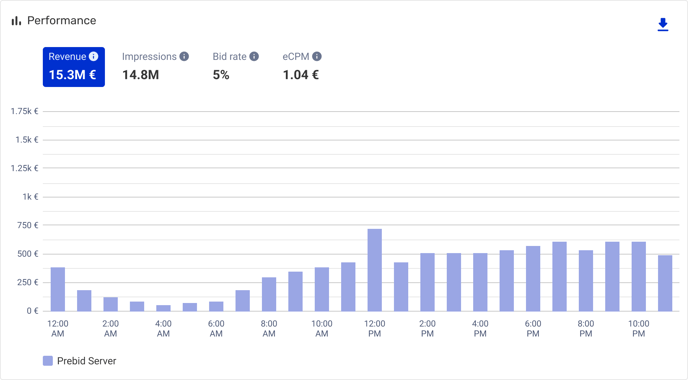
Task: Click the Performance bar chart icon
Action: (x=16, y=21)
